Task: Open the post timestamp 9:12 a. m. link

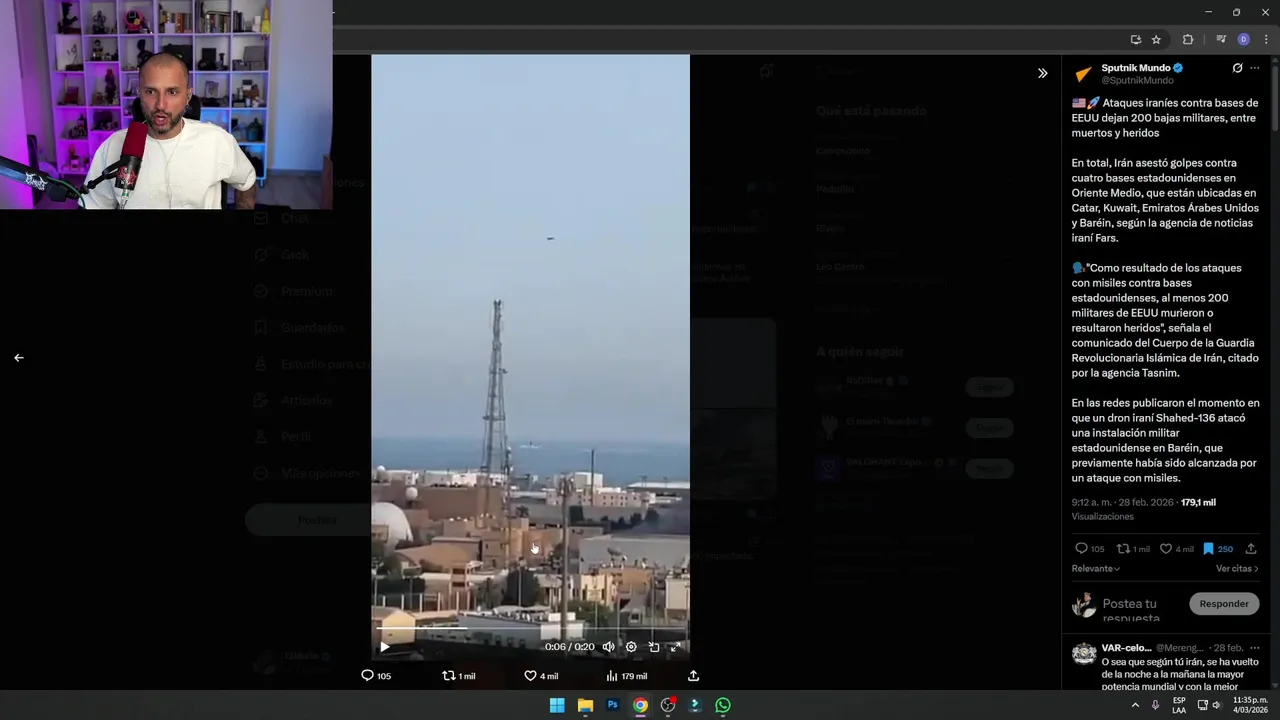Action: 1122,502
